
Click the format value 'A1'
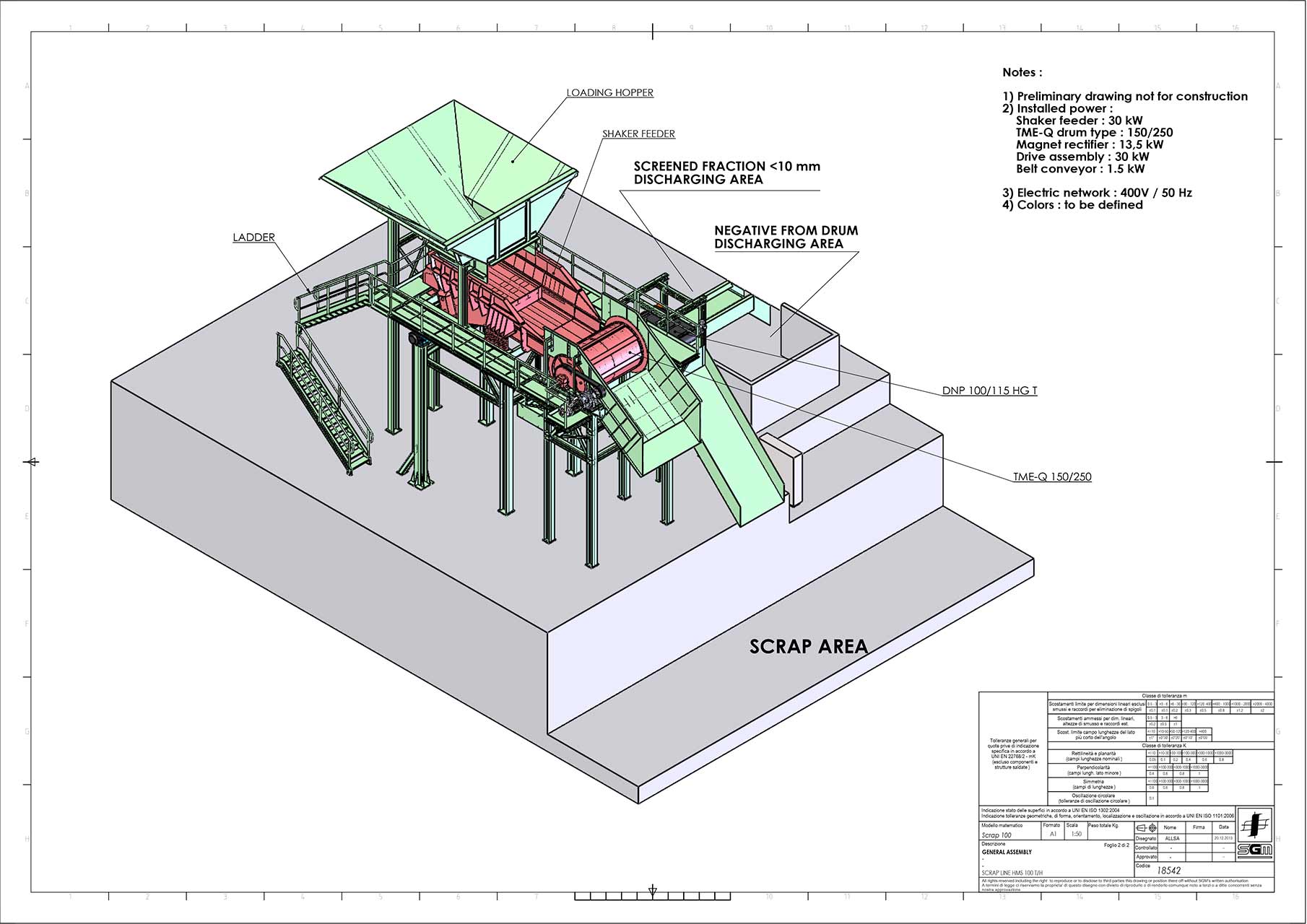(x=1053, y=834)
